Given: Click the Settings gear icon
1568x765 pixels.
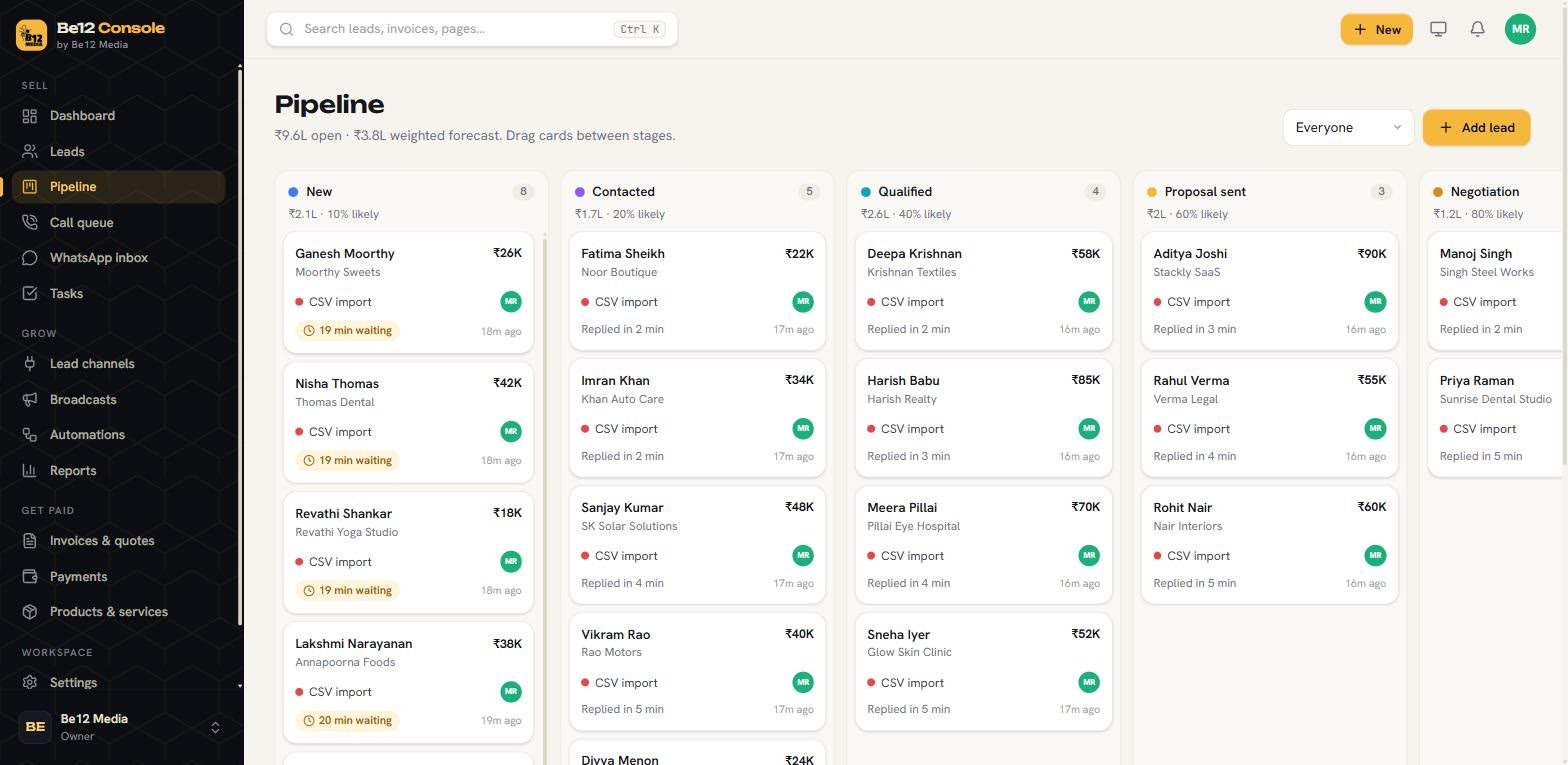Looking at the screenshot, I should (30, 683).
